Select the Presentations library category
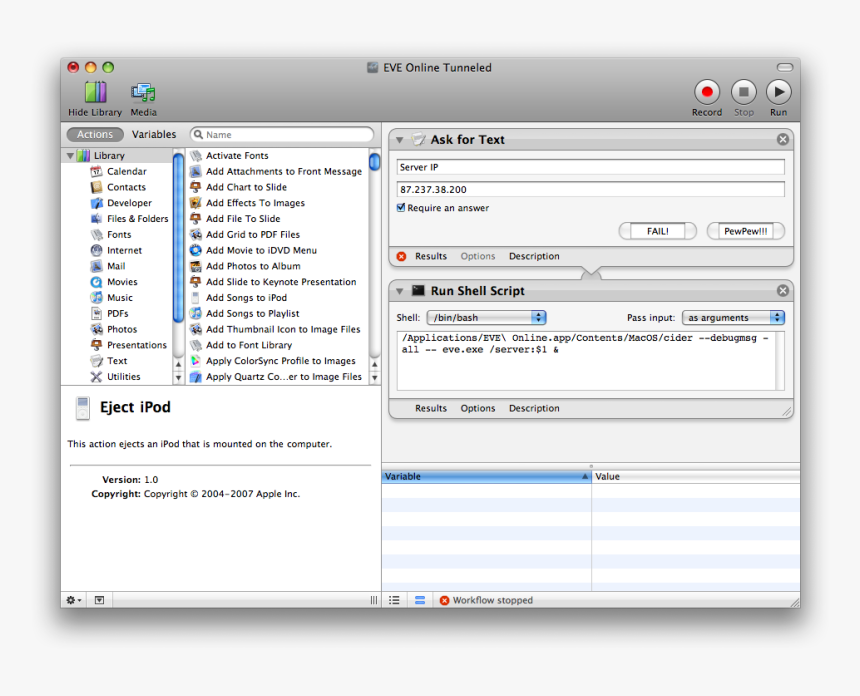Screen dimensions: 860x696 pos(137,345)
